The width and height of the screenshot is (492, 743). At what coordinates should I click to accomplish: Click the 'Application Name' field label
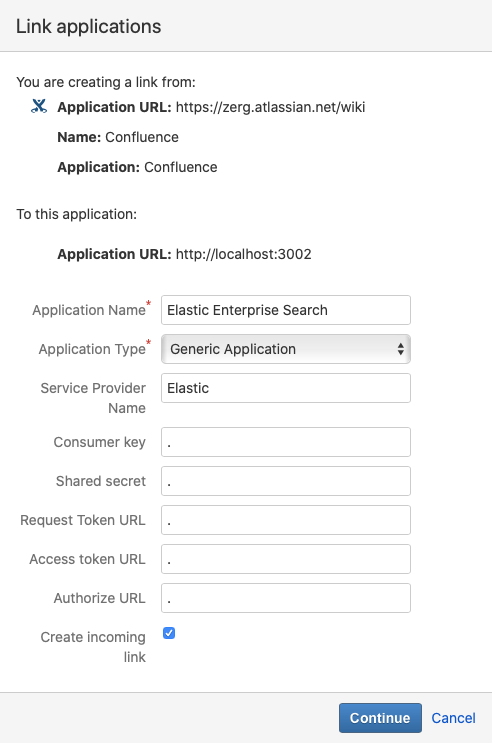point(89,310)
